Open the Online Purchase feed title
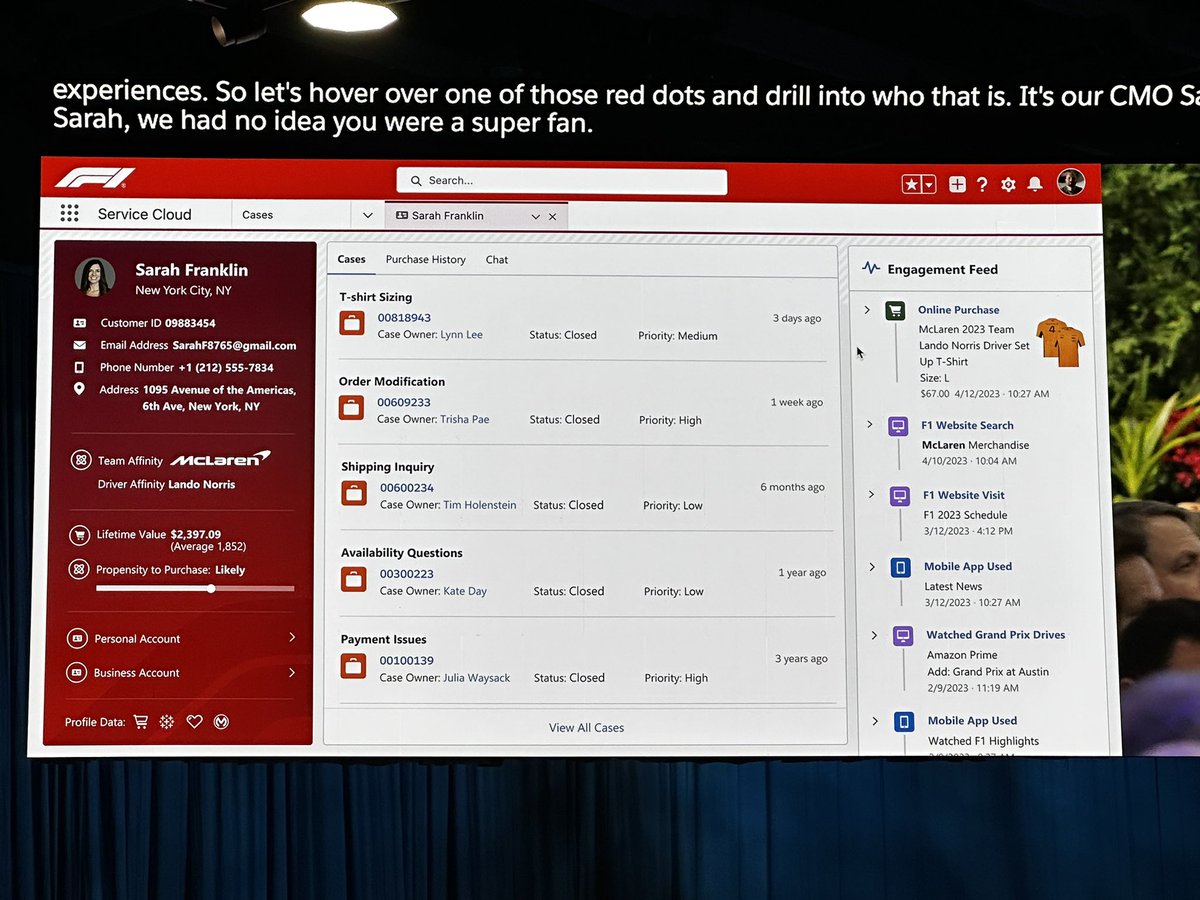The width and height of the screenshot is (1200, 900). click(958, 310)
